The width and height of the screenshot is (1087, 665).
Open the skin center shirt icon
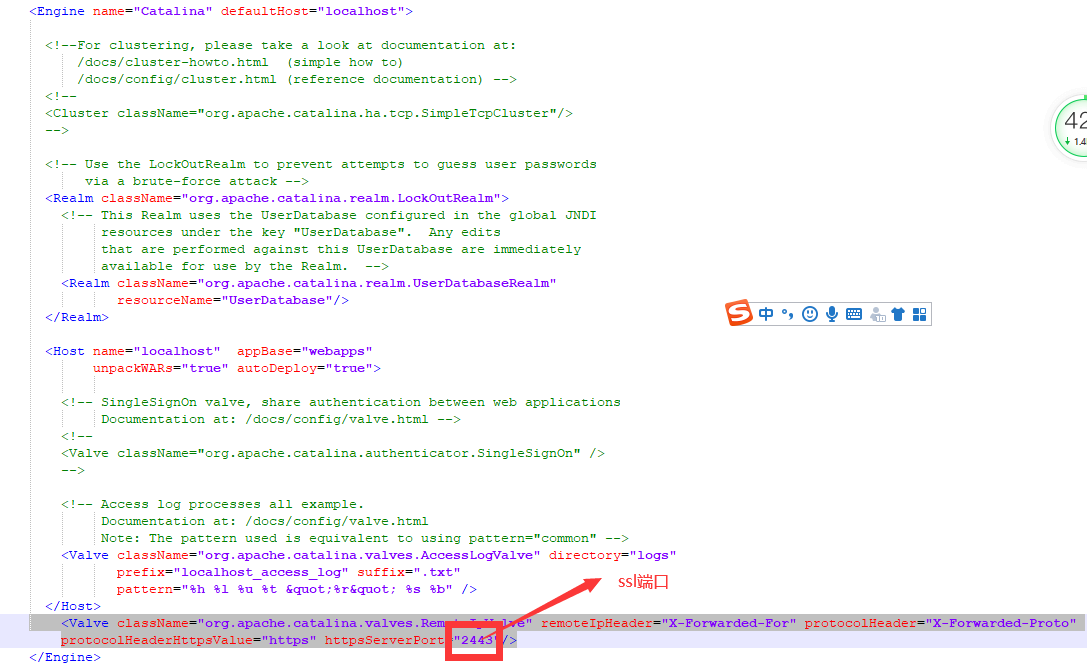click(x=898, y=313)
